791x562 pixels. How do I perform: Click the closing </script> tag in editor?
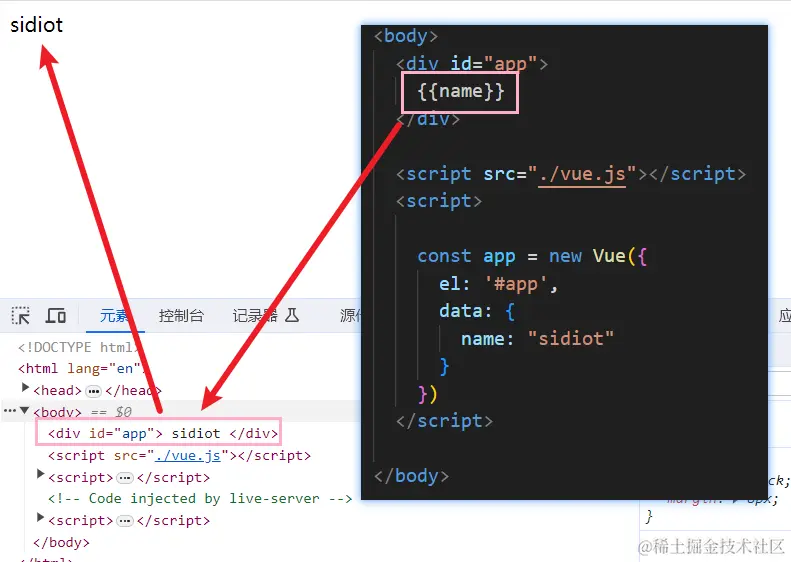444,421
